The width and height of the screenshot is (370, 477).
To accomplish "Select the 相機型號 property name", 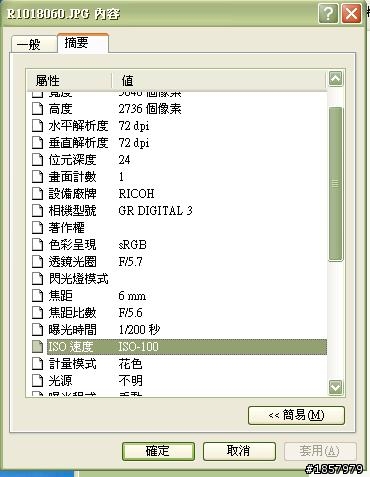I will point(72,211).
